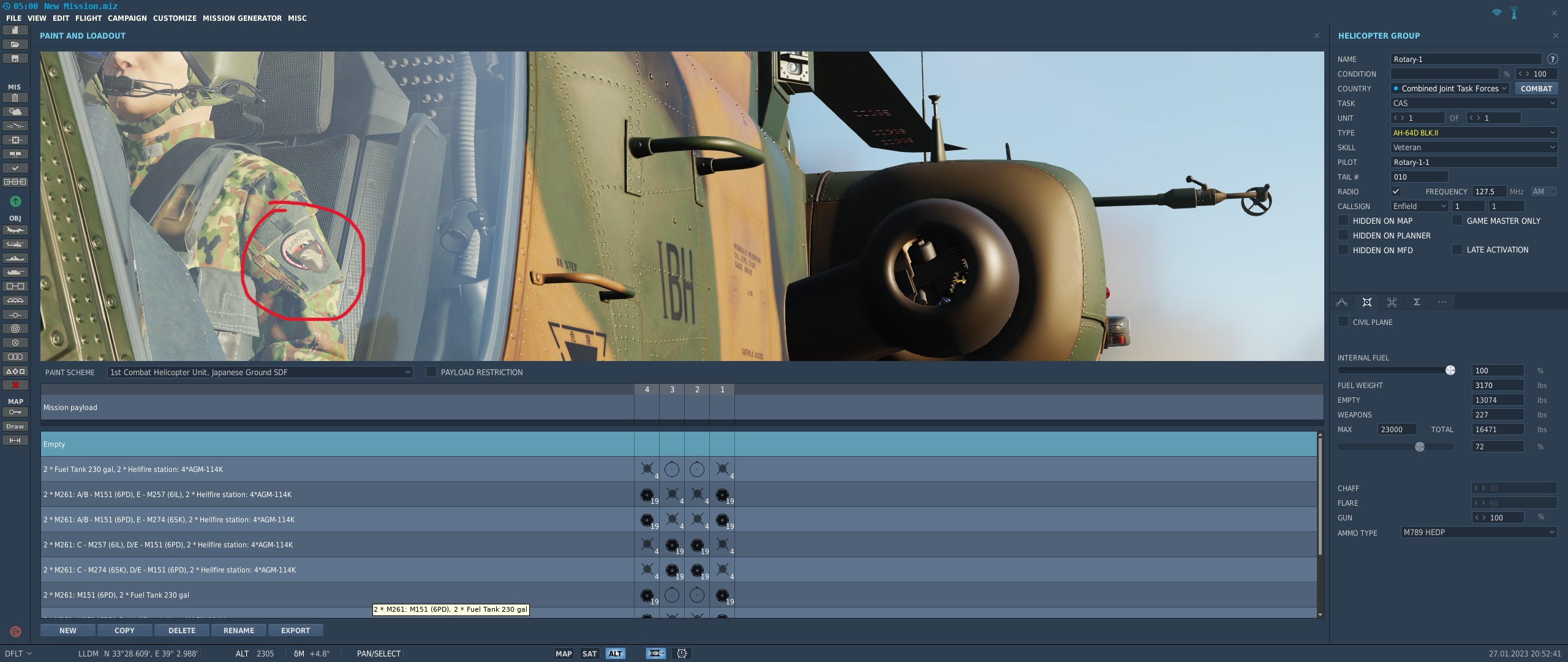Click the INTERNAL FUEL slider handle

pyautogui.click(x=1450, y=370)
